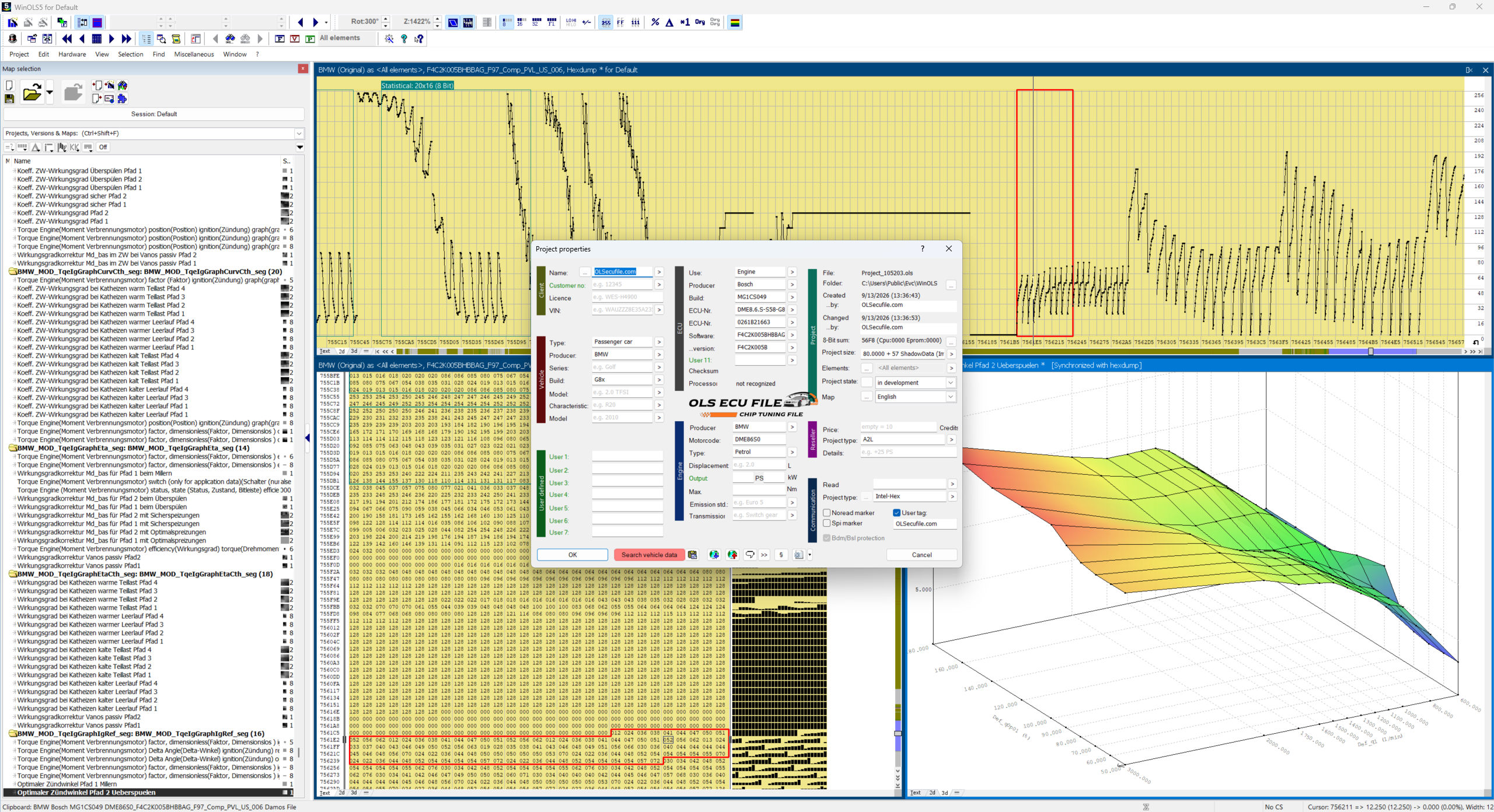Click the speech bubble comment icon

tap(750, 555)
